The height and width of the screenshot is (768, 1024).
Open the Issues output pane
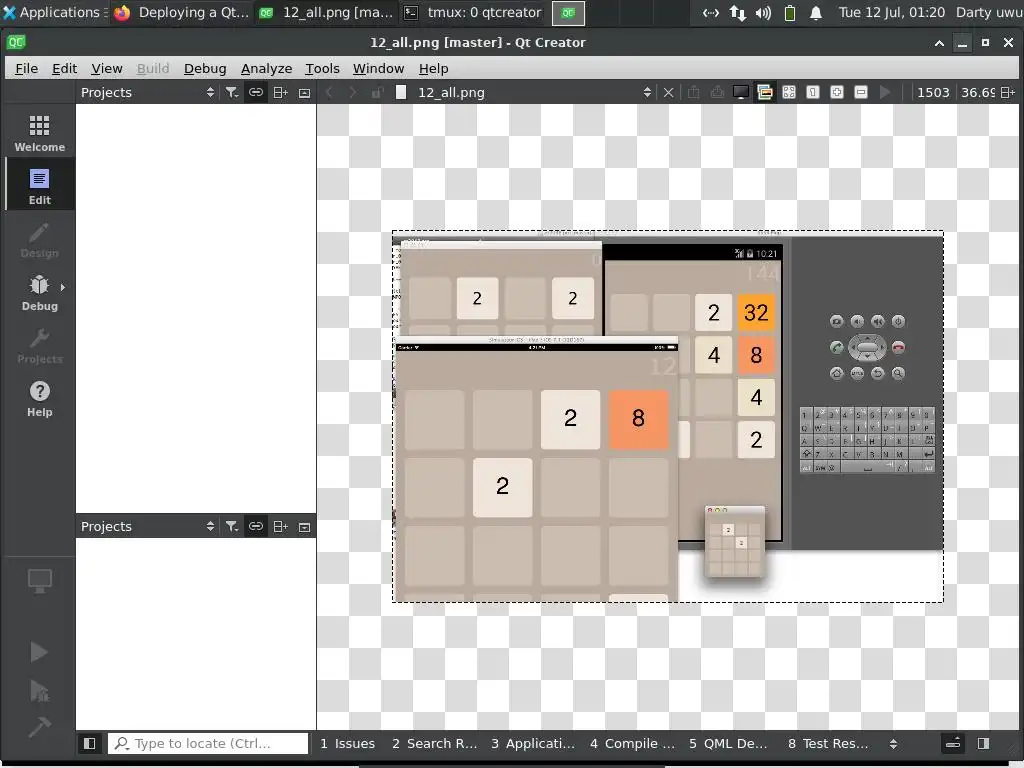[x=348, y=743]
